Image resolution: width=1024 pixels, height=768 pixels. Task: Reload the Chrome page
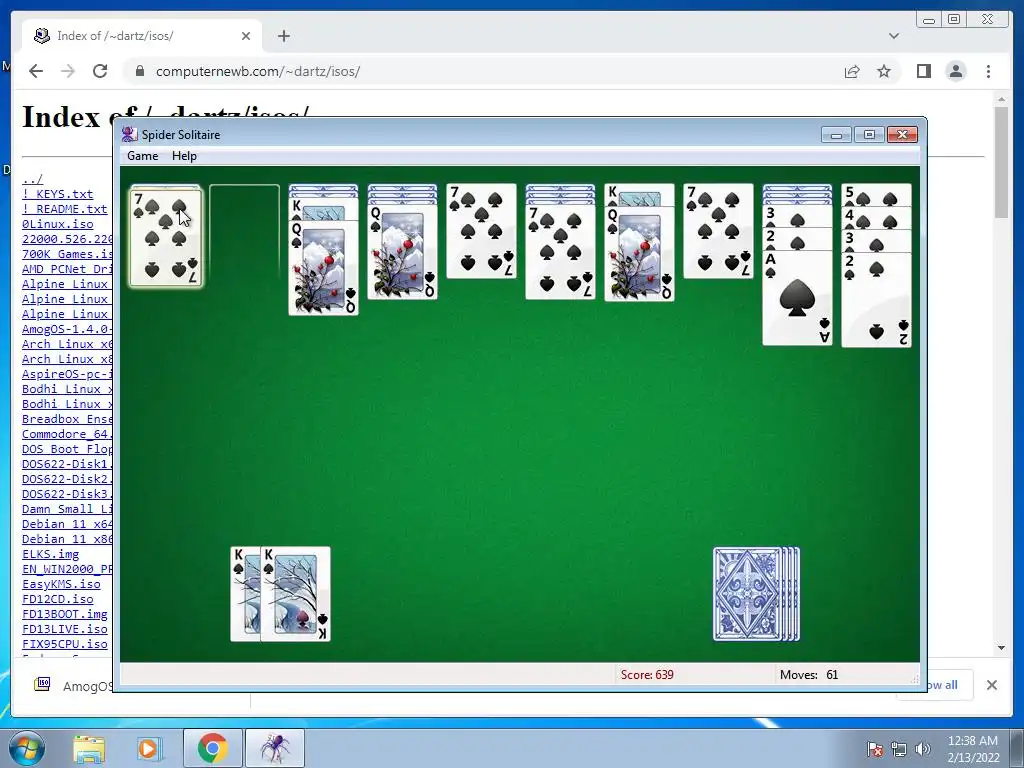(100, 71)
